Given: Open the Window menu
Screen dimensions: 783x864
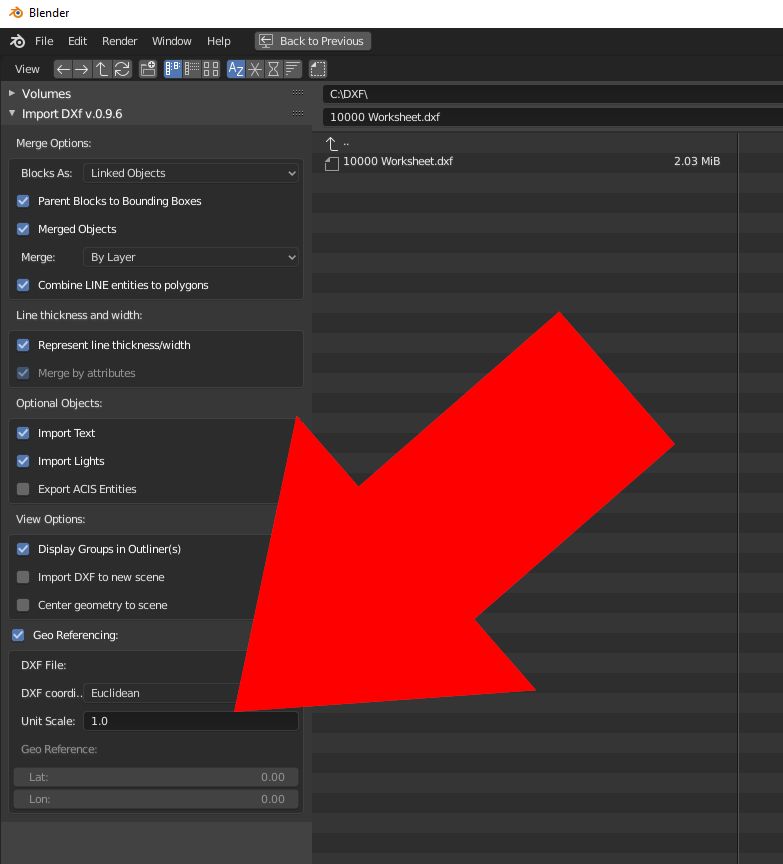Looking at the screenshot, I should (x=172, y=41).
